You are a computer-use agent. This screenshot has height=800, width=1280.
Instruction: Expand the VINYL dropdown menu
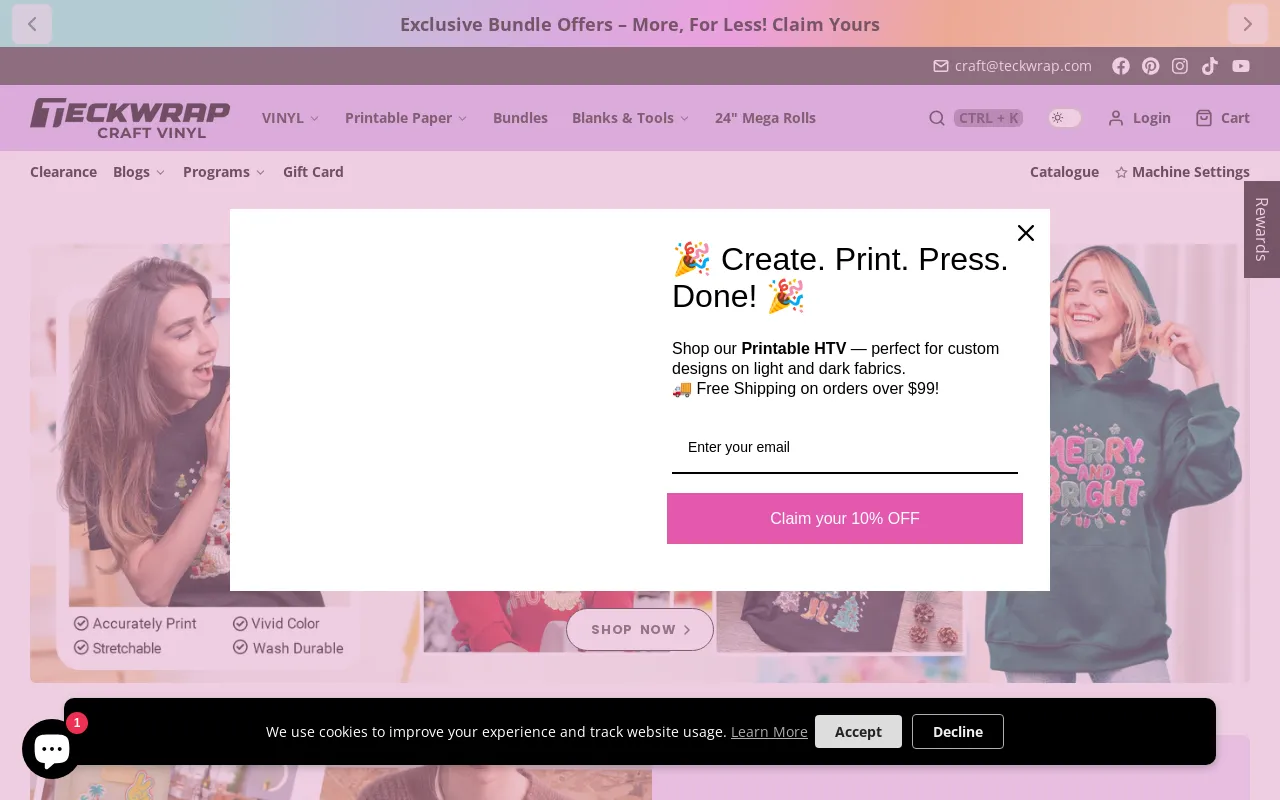click(x=290, y=118)
